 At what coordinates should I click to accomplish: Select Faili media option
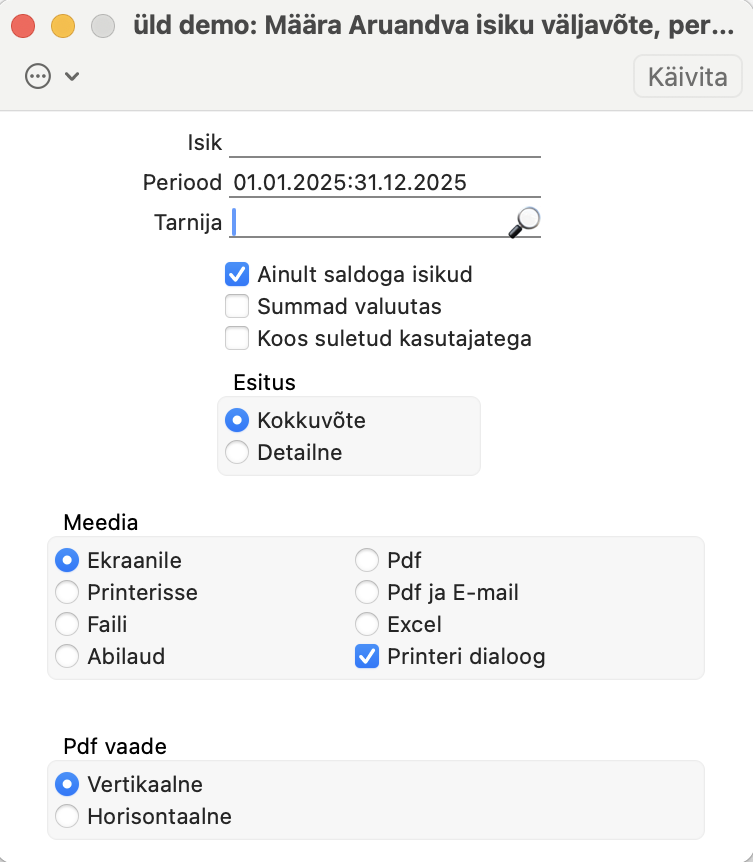coord(67,625)
